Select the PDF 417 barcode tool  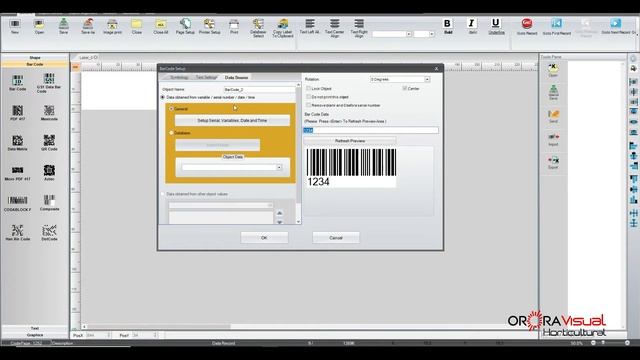tap(18, 113)
